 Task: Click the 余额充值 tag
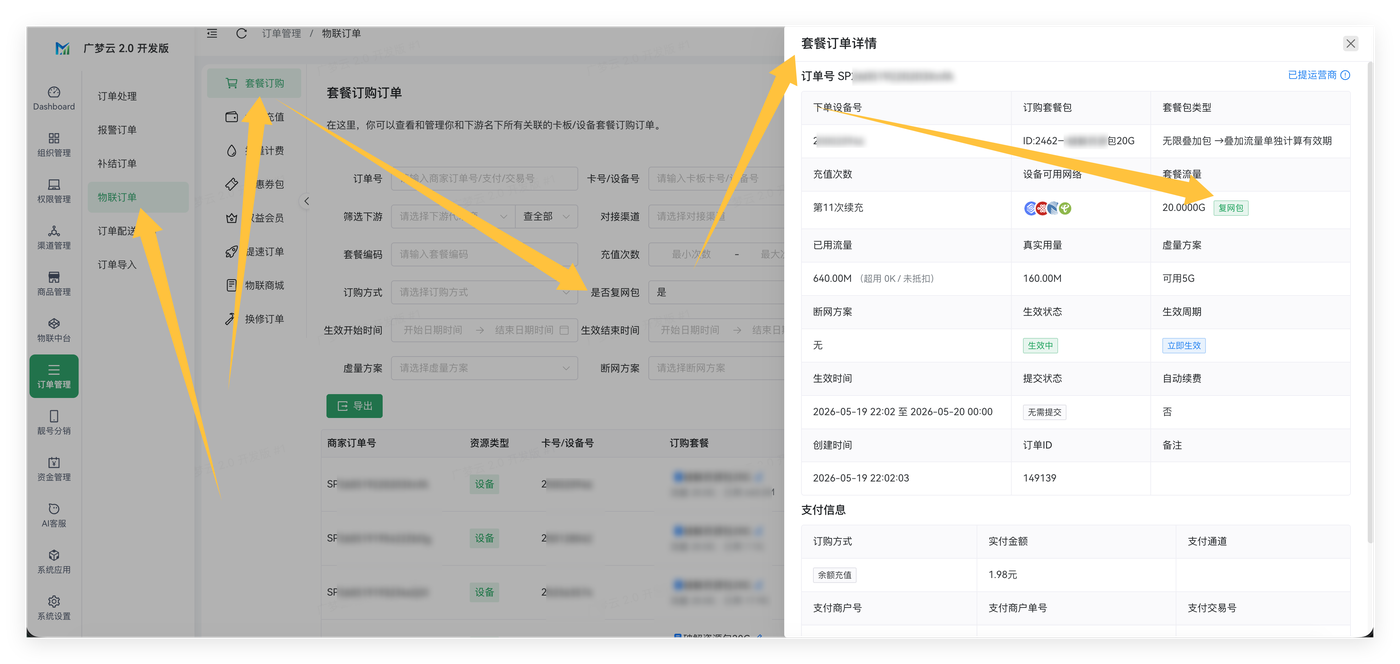tap(834, 575)
